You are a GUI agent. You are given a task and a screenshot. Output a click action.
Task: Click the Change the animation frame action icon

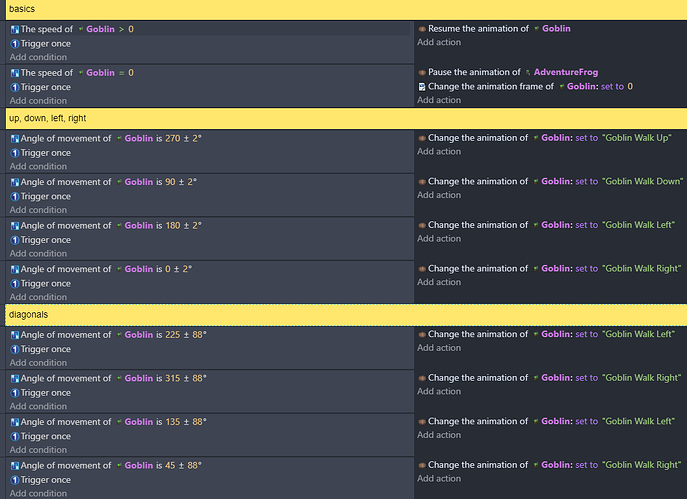422,86
